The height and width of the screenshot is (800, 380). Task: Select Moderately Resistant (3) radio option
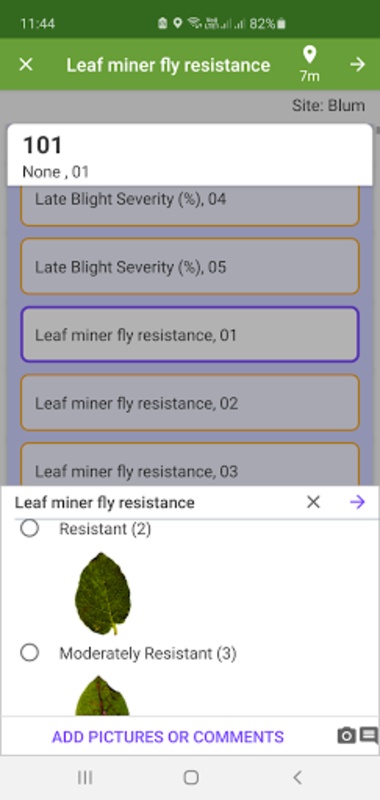(x=30, y=653)
